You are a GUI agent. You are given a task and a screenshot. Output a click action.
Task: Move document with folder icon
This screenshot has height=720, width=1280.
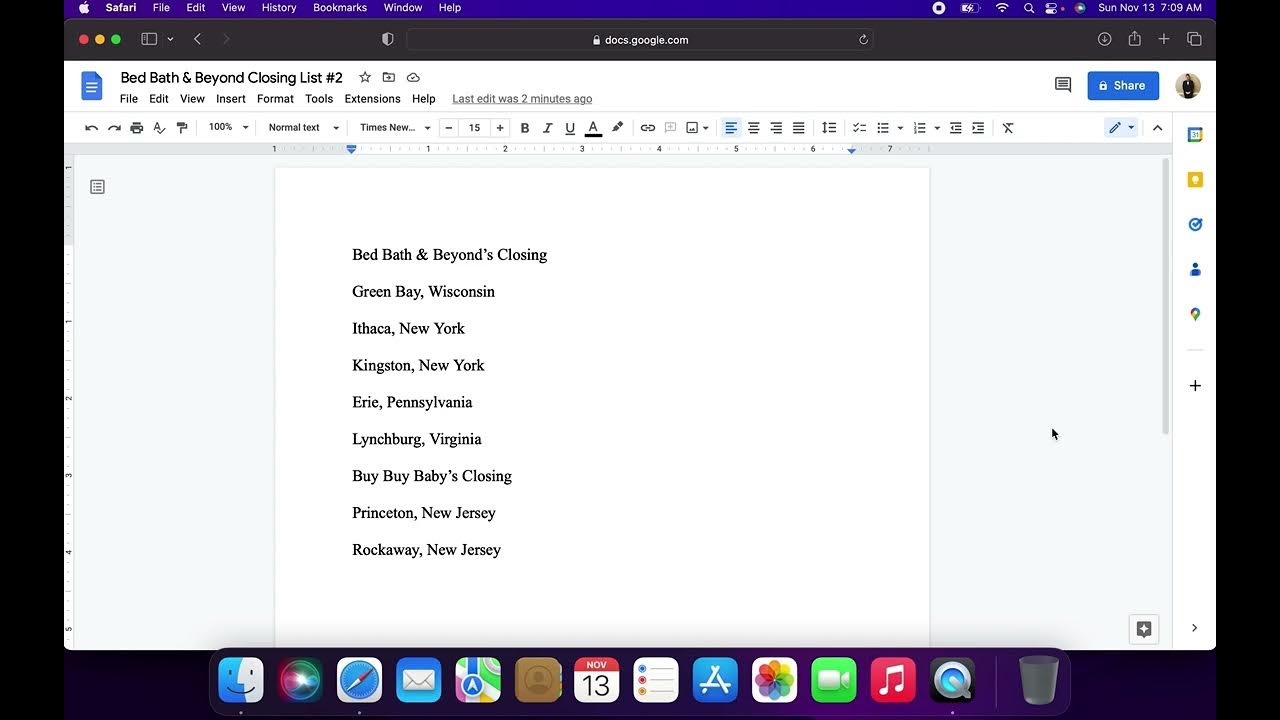[x=389, y=77]
